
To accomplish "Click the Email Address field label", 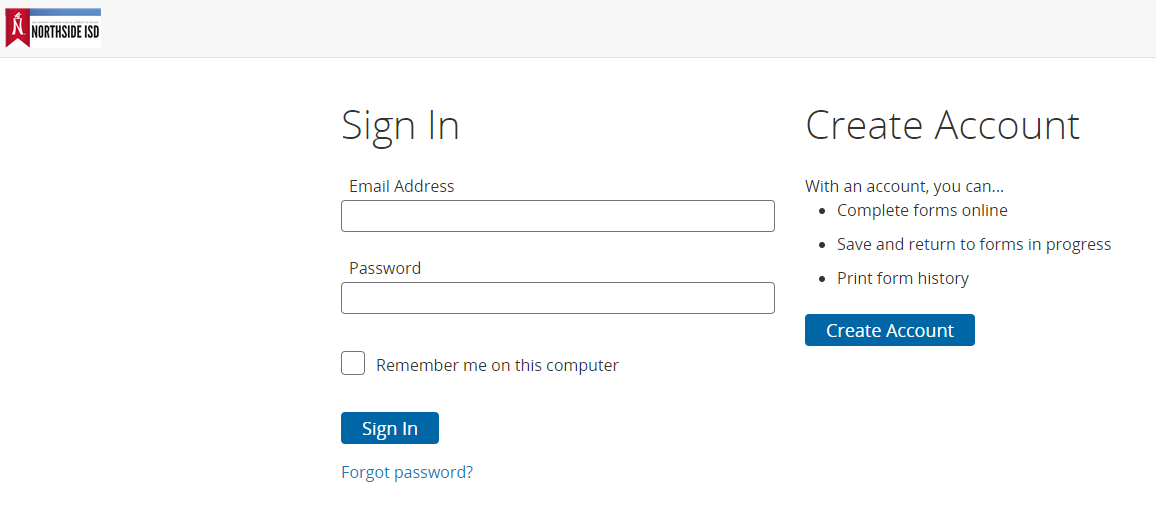I will coord(401,186).
